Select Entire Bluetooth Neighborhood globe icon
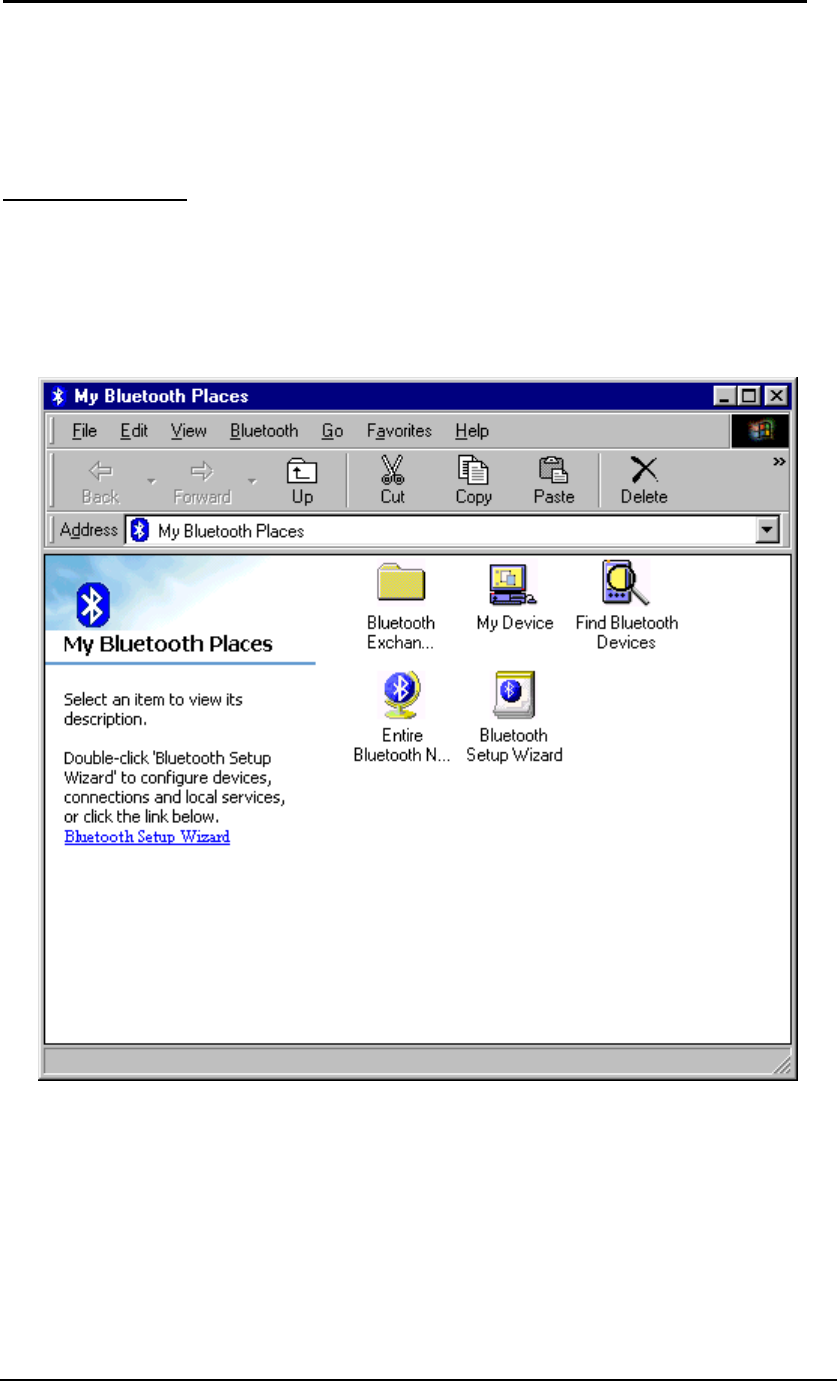The height and width of the screenshot is (1381, 837). (x=401, y=696)
